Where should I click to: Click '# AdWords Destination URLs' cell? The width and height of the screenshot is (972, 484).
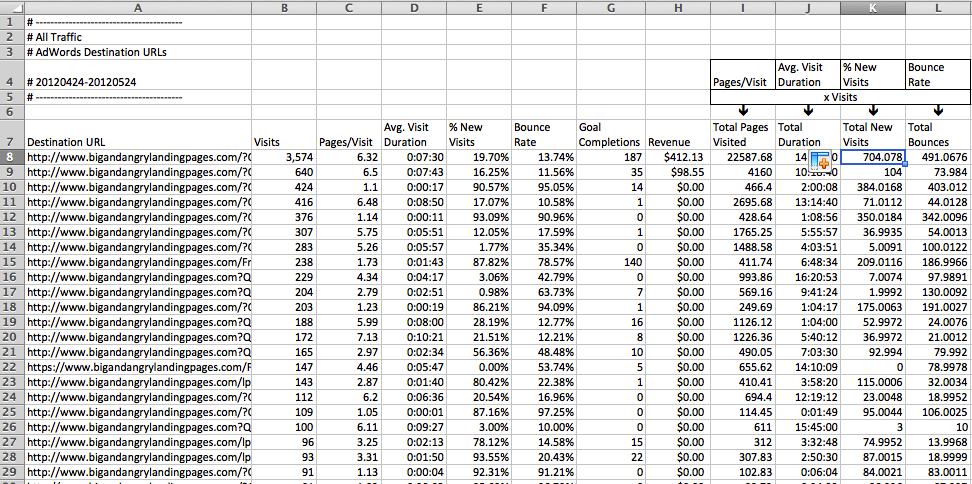(x=138, y=52)
